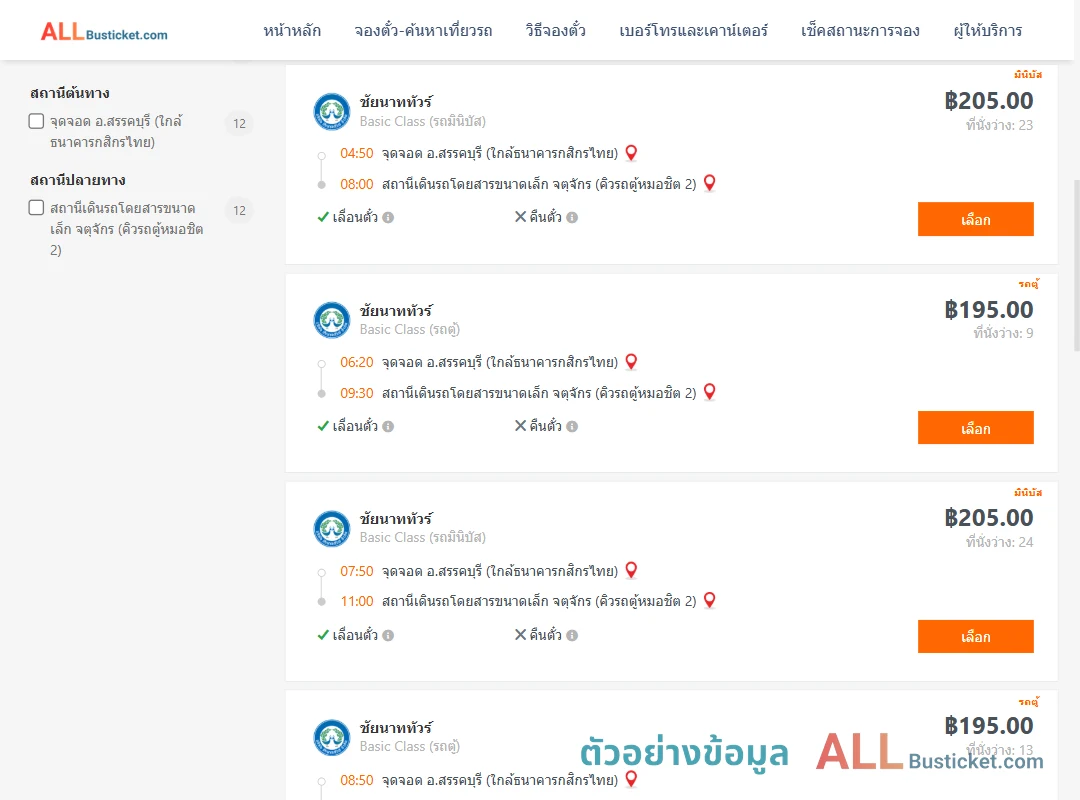Click ชัยนาททัวร์ logo on the 04:50 trip
Viewport: 1080px width, 800px height.
pos(332,111)
